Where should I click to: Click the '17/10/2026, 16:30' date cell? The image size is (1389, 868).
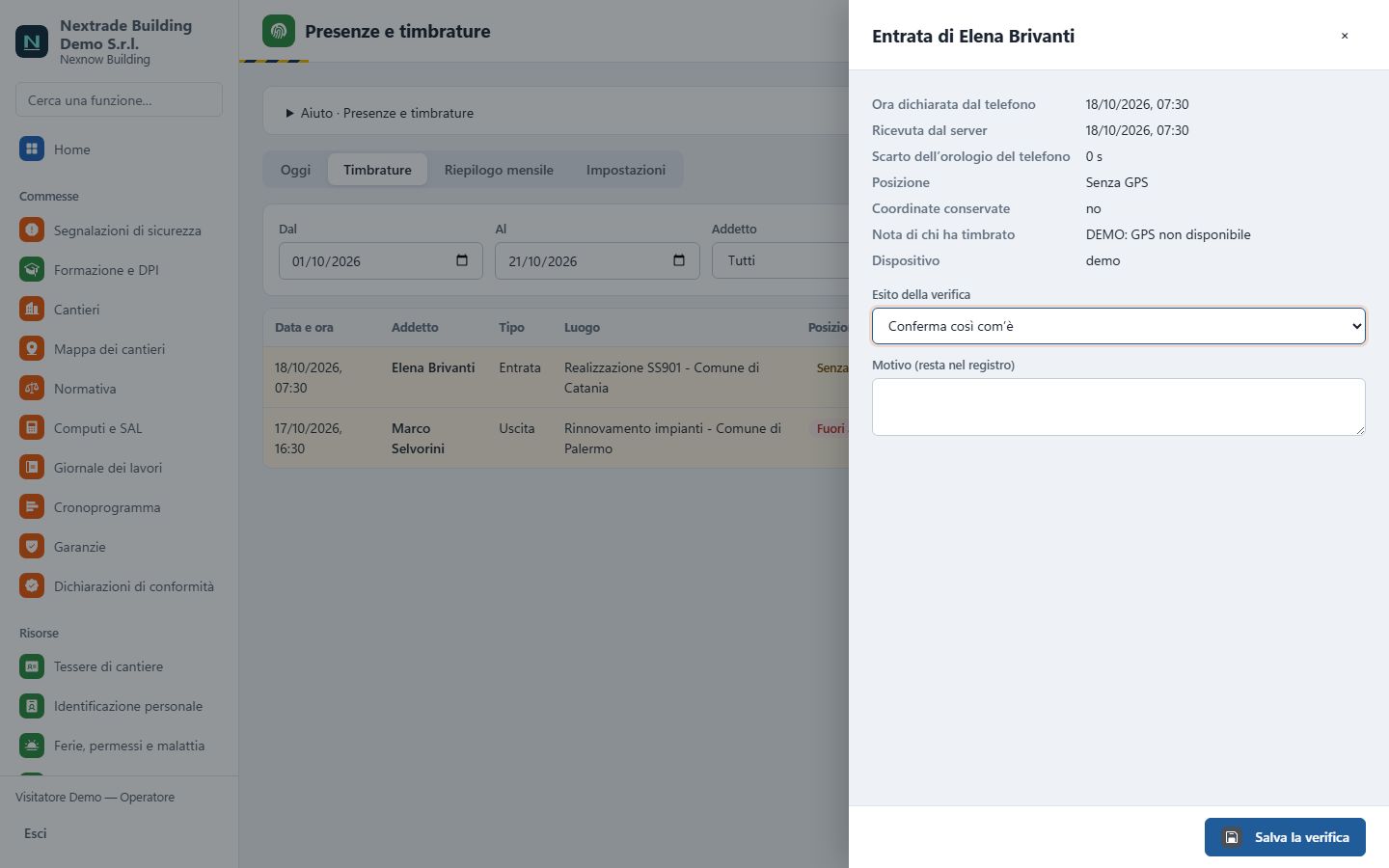coord(309,439)
